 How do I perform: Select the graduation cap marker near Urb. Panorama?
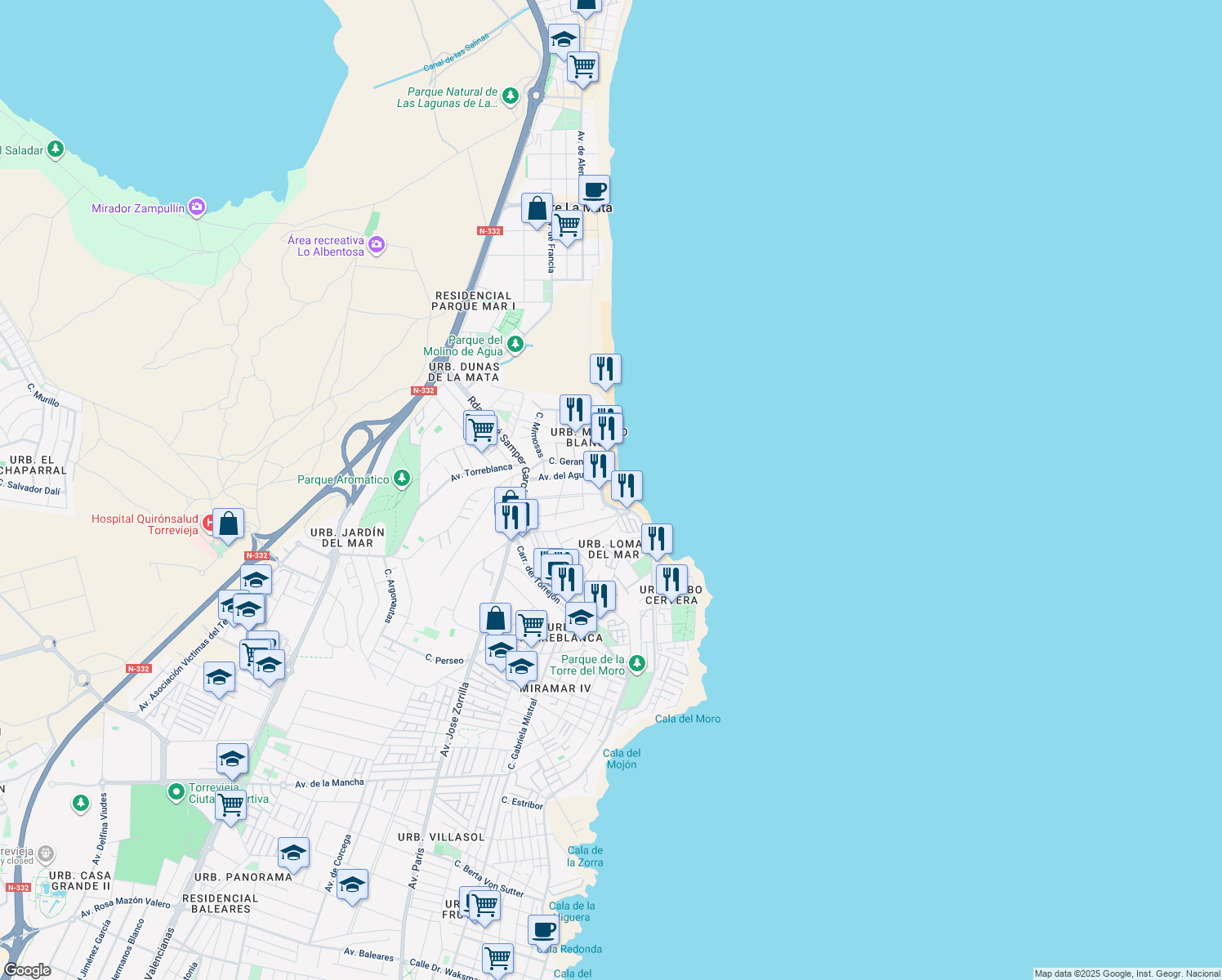[293, 853]
